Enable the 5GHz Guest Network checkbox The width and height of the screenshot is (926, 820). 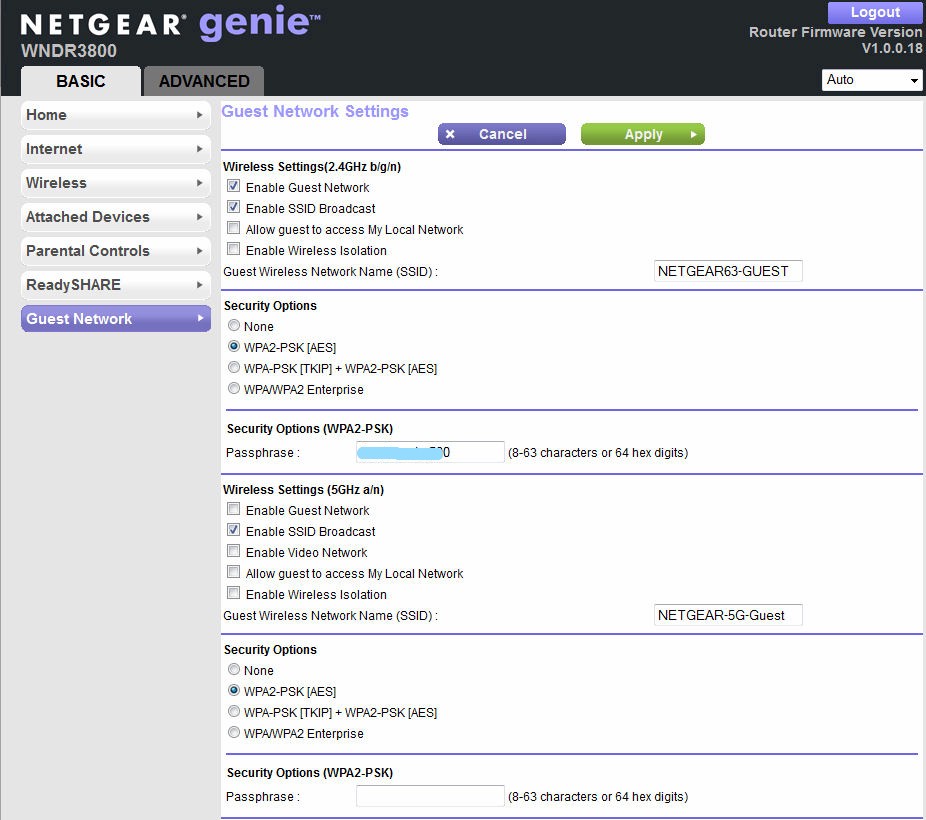click(234, 509)
